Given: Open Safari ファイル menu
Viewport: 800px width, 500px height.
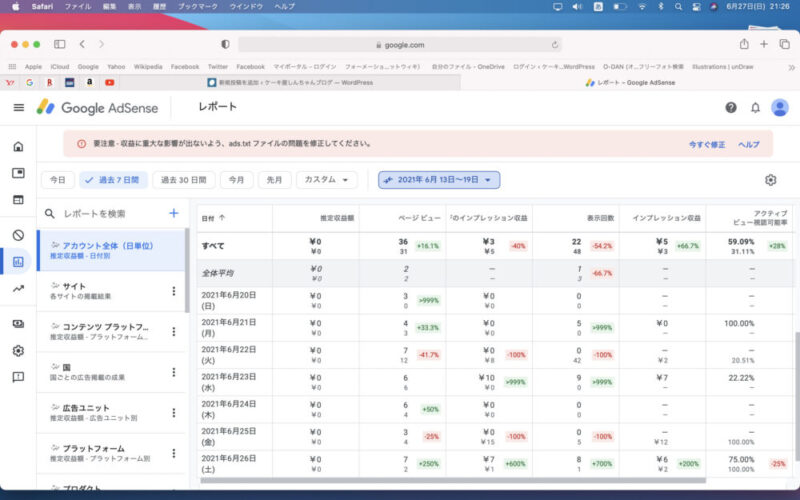Looking at the screenshot, I should 78,7.
